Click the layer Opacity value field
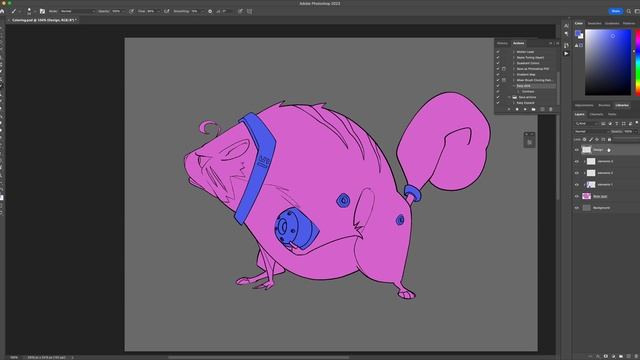640x360 pixels. pos(629,132)
